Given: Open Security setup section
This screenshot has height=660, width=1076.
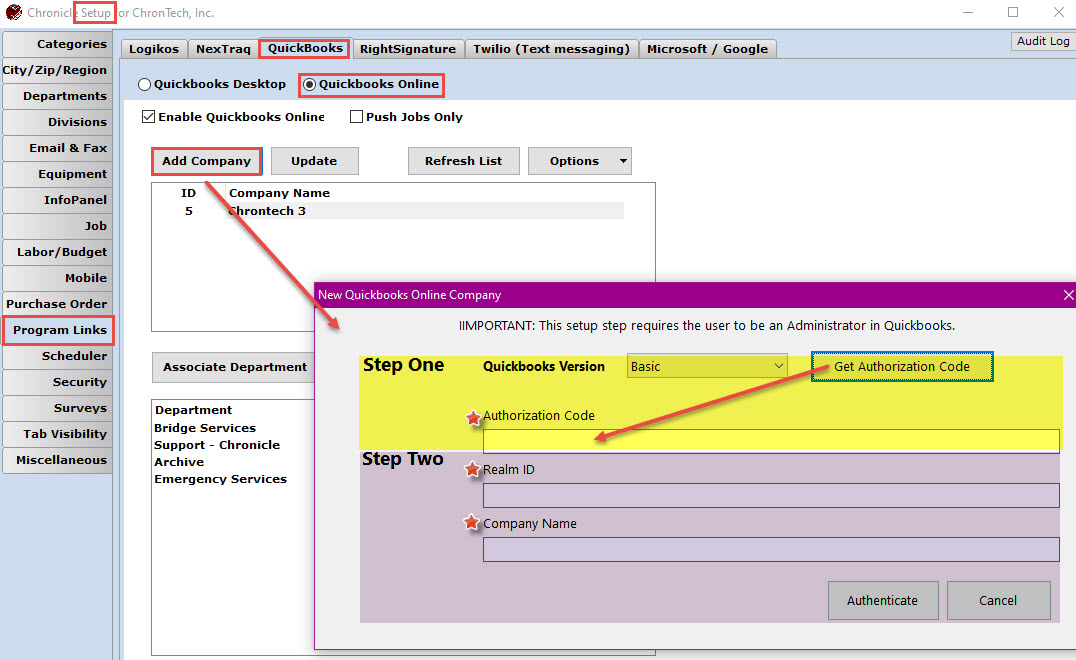Looking at the screenshot, I should (x=58, y=382).
